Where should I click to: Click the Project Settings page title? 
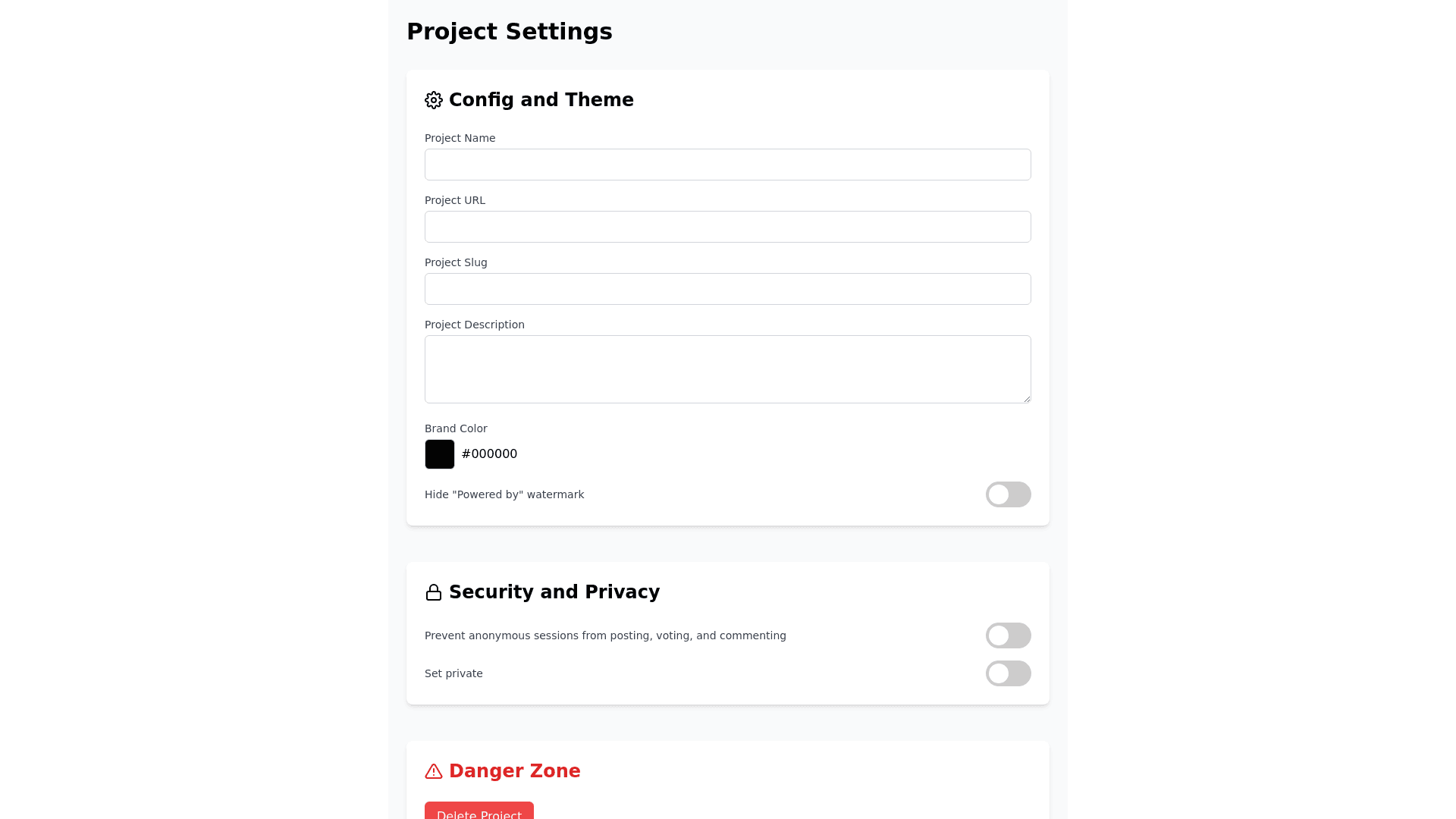[510, 32]
